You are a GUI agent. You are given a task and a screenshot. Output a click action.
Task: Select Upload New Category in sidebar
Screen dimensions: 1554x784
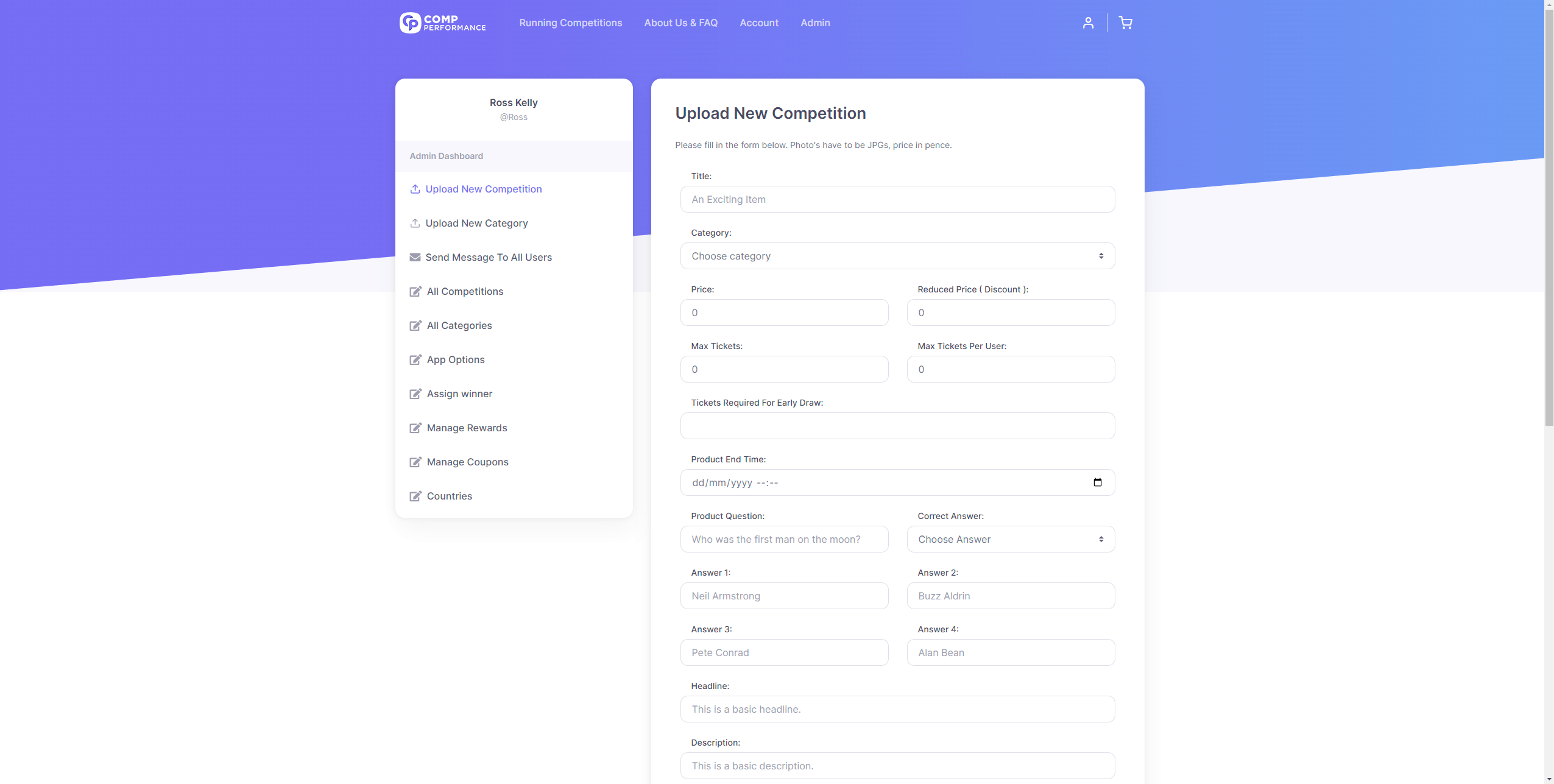476,223
